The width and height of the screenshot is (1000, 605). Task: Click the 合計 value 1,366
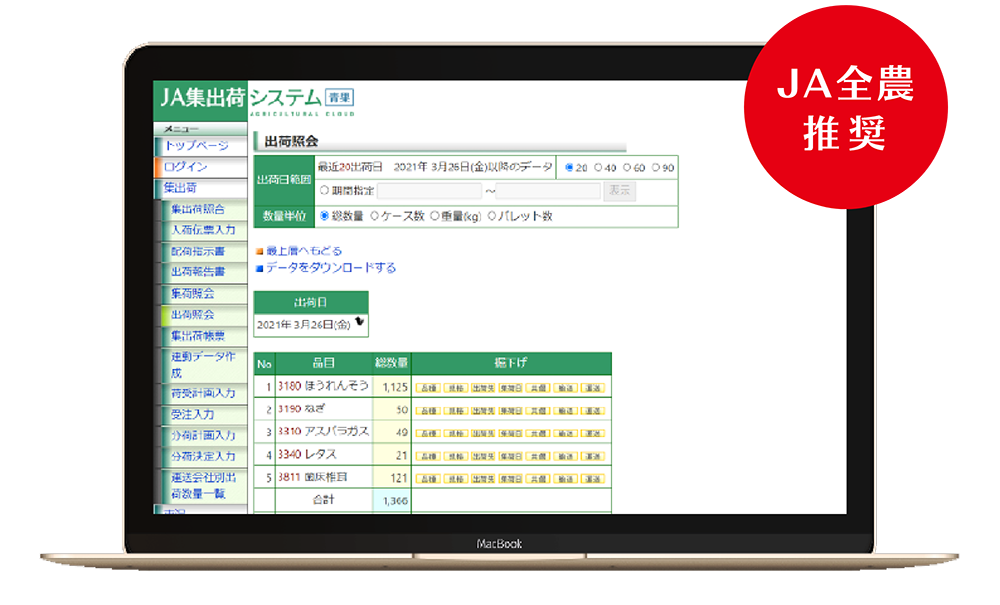point(392,500)
